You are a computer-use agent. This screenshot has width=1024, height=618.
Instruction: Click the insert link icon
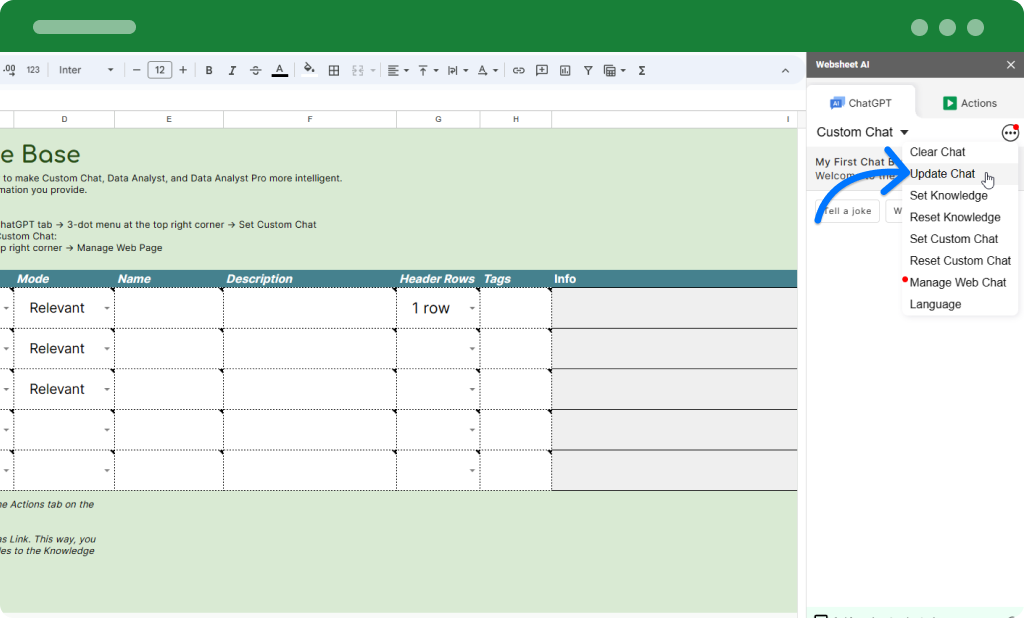pyautogui.click(x=518, y=70)
